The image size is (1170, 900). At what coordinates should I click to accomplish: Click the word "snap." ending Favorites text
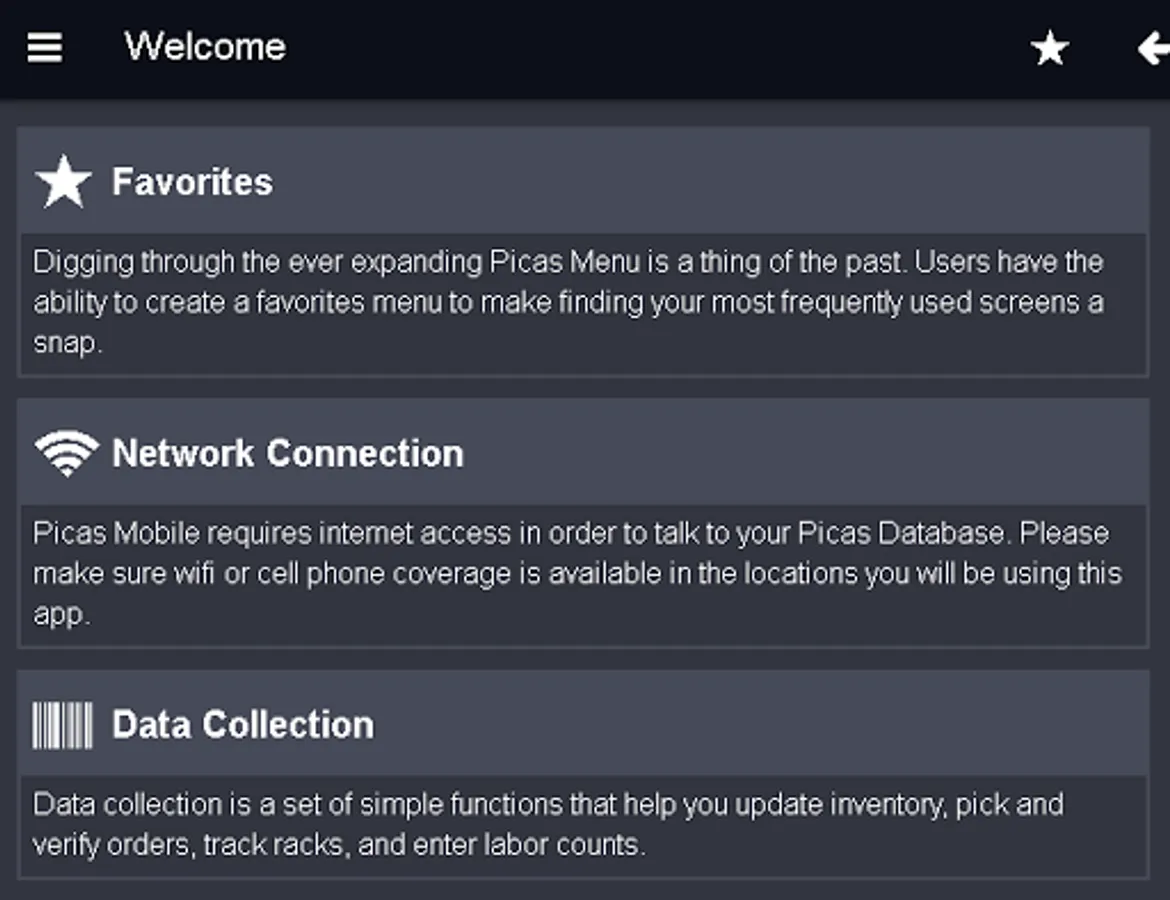point(68,343)
